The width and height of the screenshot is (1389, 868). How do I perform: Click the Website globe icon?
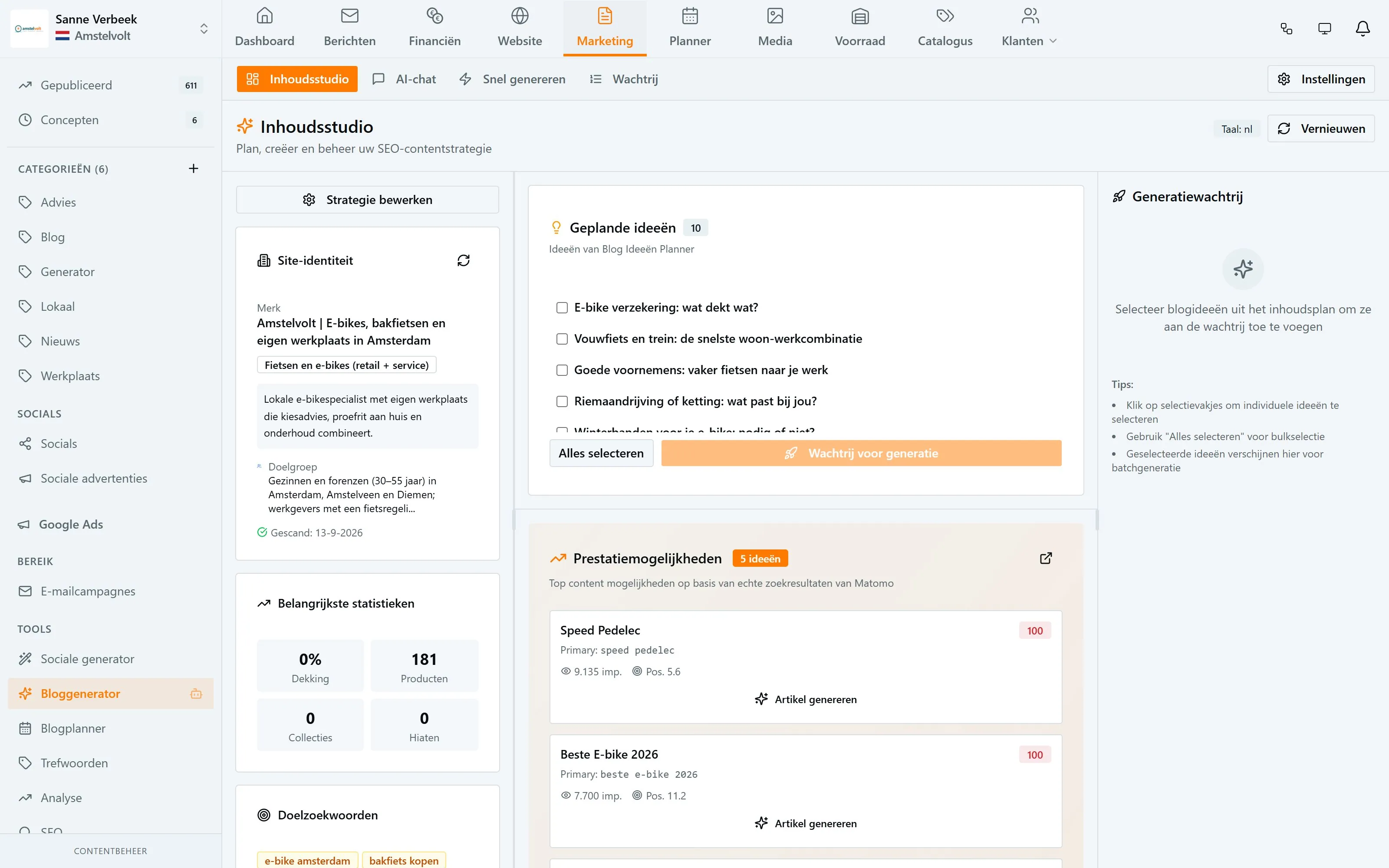[520, 16]
